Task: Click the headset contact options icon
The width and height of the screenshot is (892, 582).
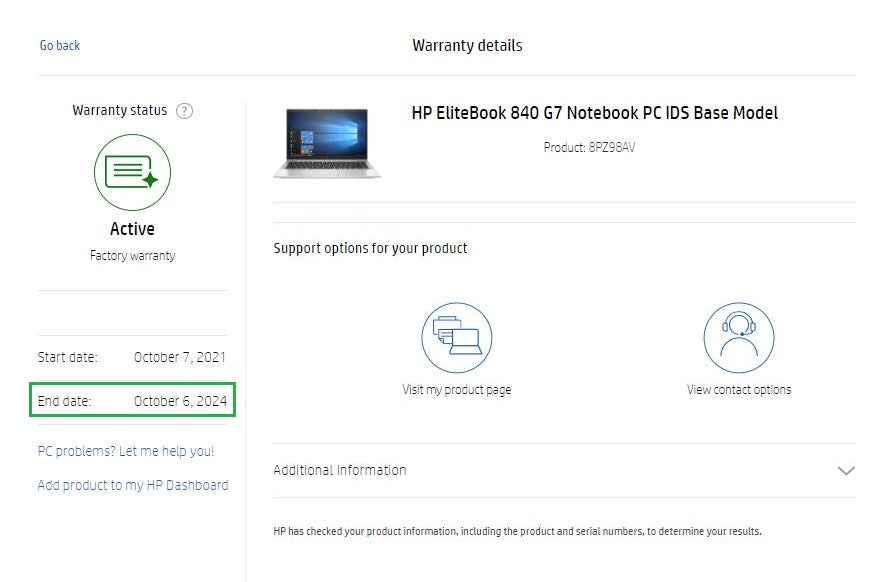Action: point(738,338)
